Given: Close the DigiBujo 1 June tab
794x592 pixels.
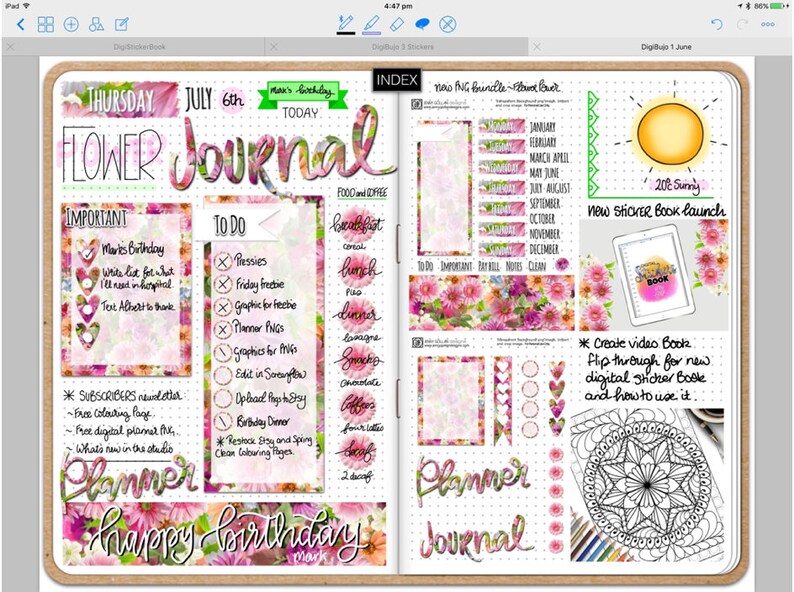Looking at the screenshot, I should pyautogui.click(x=537, y=47).
